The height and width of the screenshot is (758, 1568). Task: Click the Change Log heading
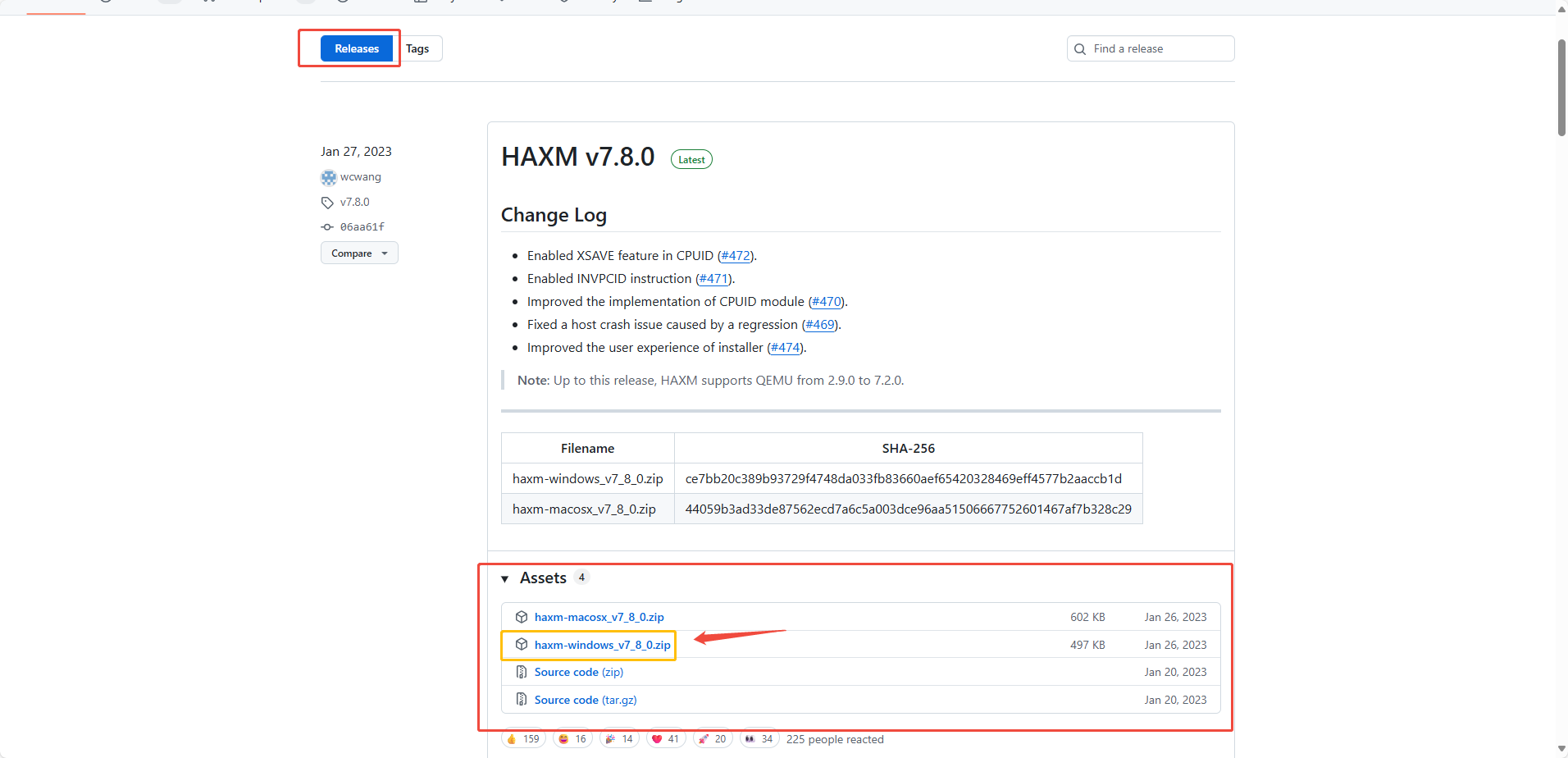[x=554, y=215]
